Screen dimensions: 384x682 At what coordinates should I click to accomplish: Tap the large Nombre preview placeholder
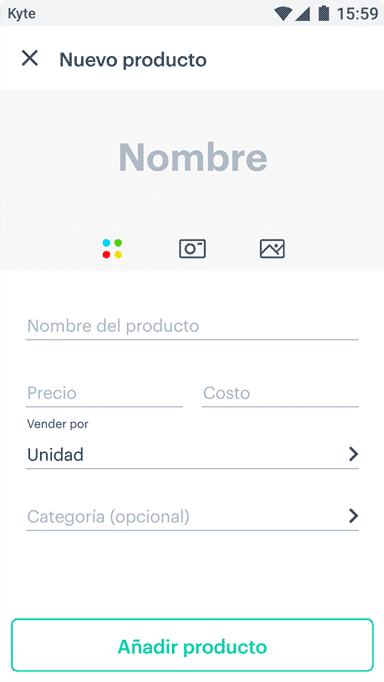pos(193,157)
